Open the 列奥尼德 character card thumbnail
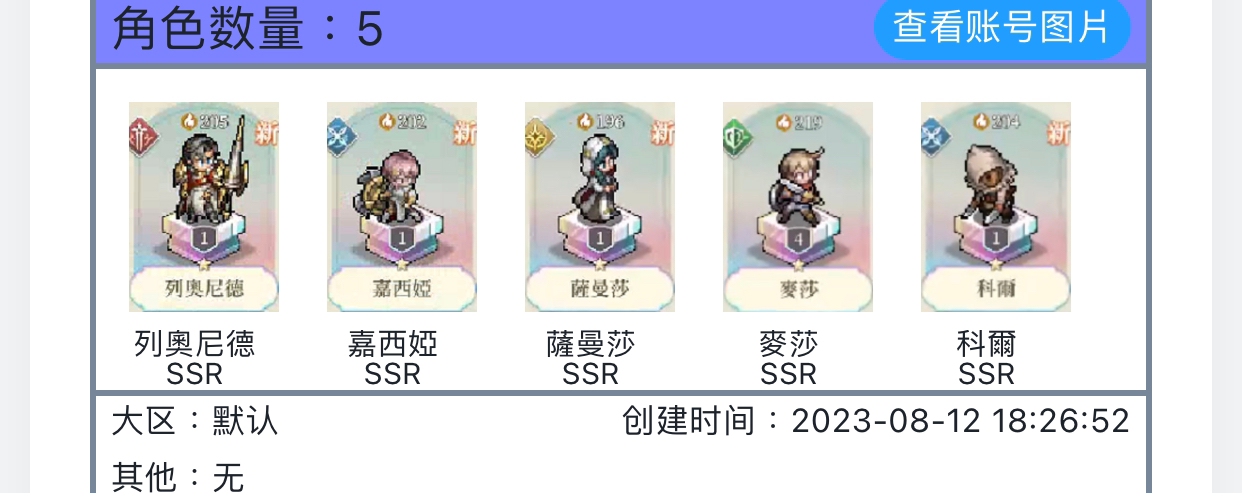This screenshot has width=1242, height=493. point(204,207)
